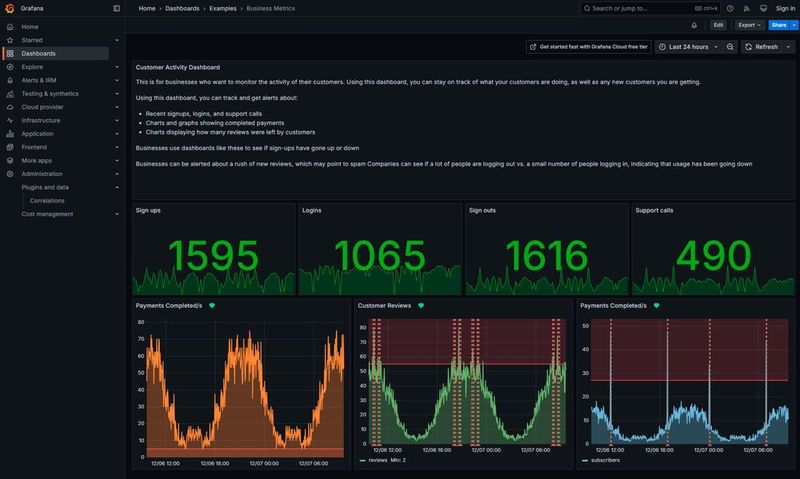The height and width of the screenshot is (479, 800).
Task: Click the Frontend icon in sidebar
Action: pyautogui.click(x=10, y=147)
